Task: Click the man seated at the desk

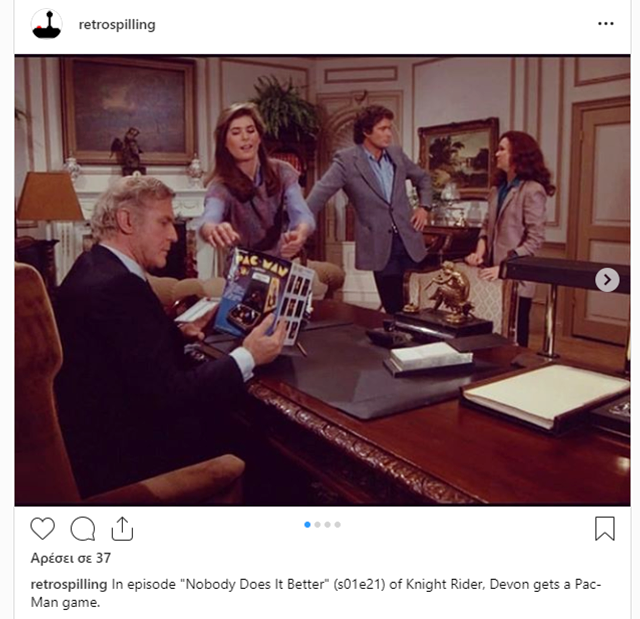Action: pyautogui.click(x=147, y=335)
